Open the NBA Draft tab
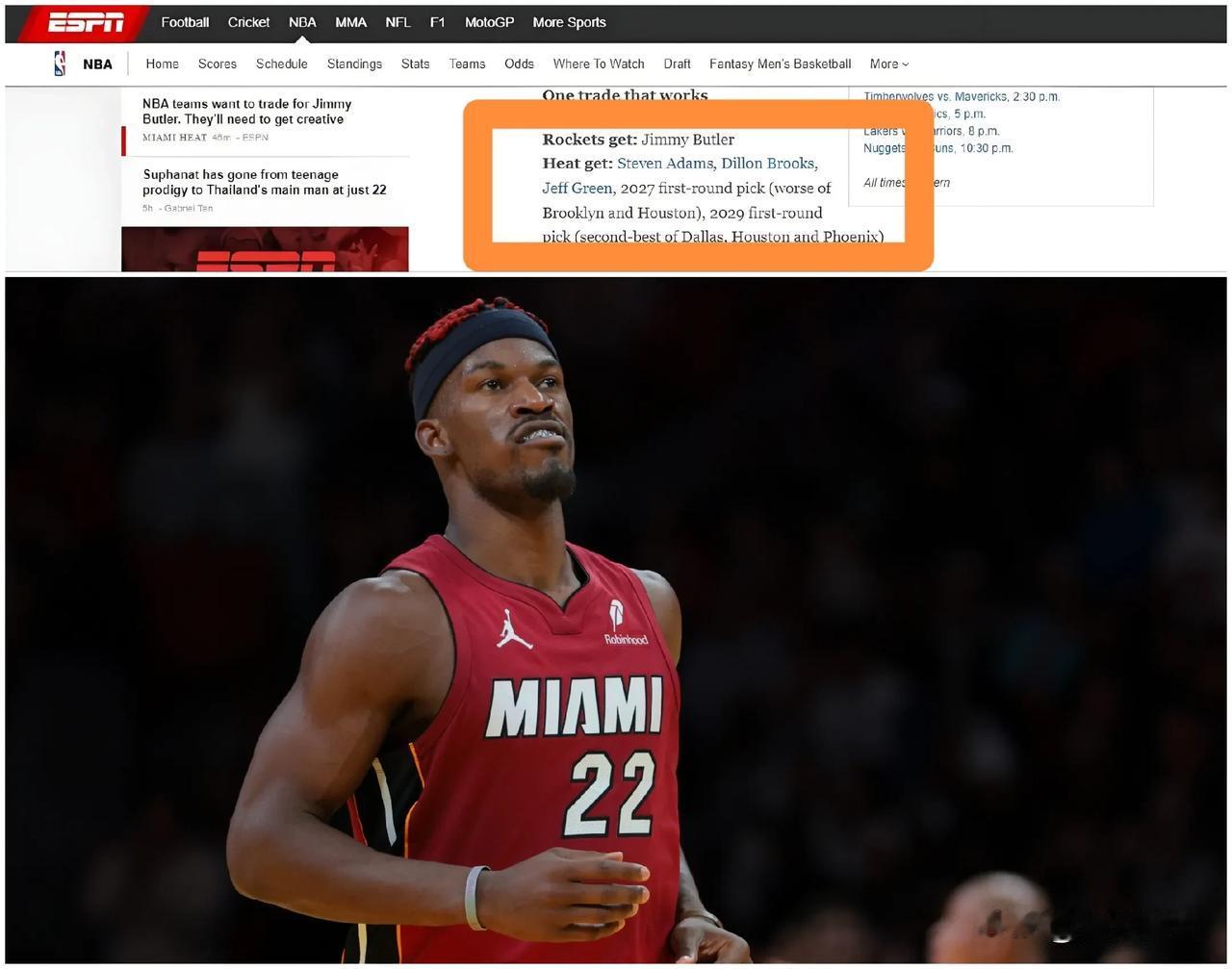Screen dimensions: 1232x969 pyautogui.click(x=677, y=64)
